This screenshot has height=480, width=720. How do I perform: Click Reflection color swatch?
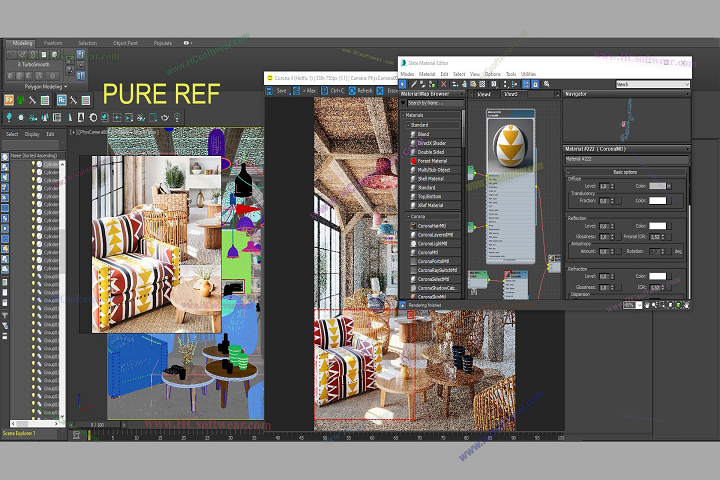click(x=657, y=226)
